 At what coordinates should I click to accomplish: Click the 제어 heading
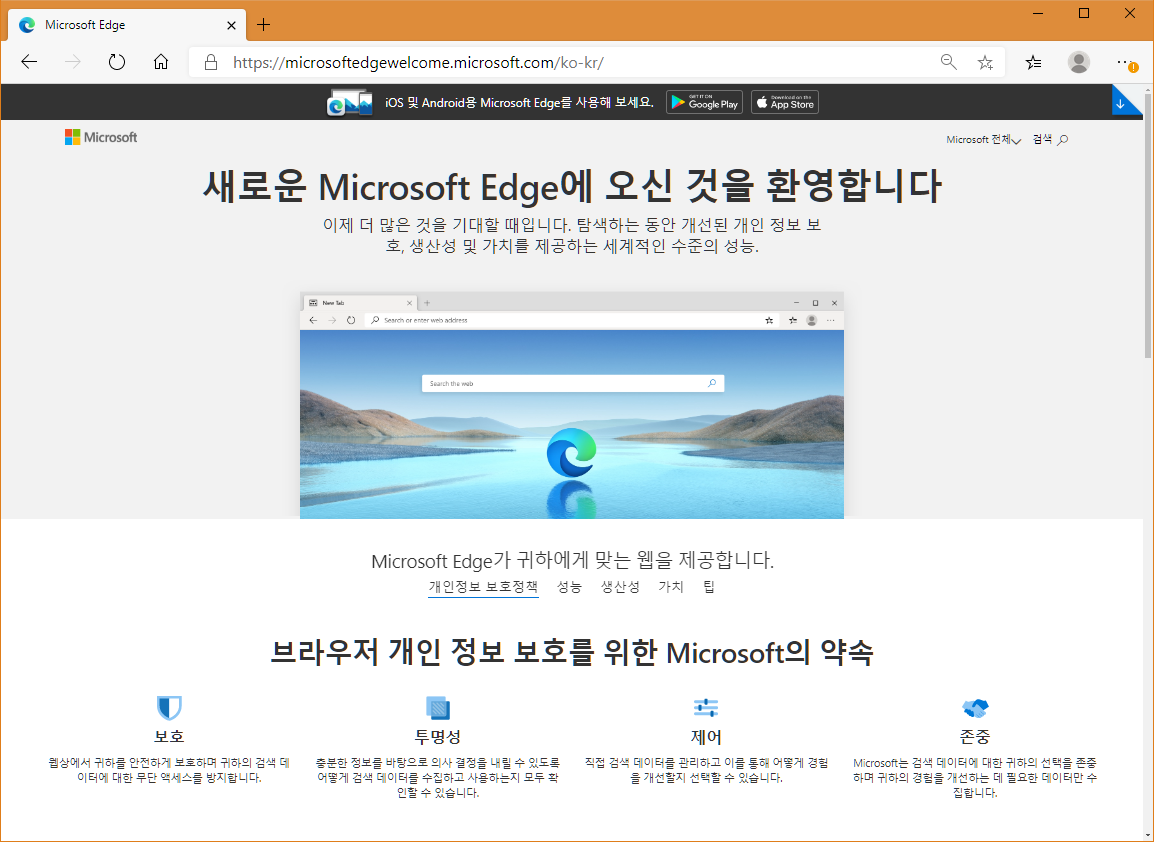click(x=706, y=737)
